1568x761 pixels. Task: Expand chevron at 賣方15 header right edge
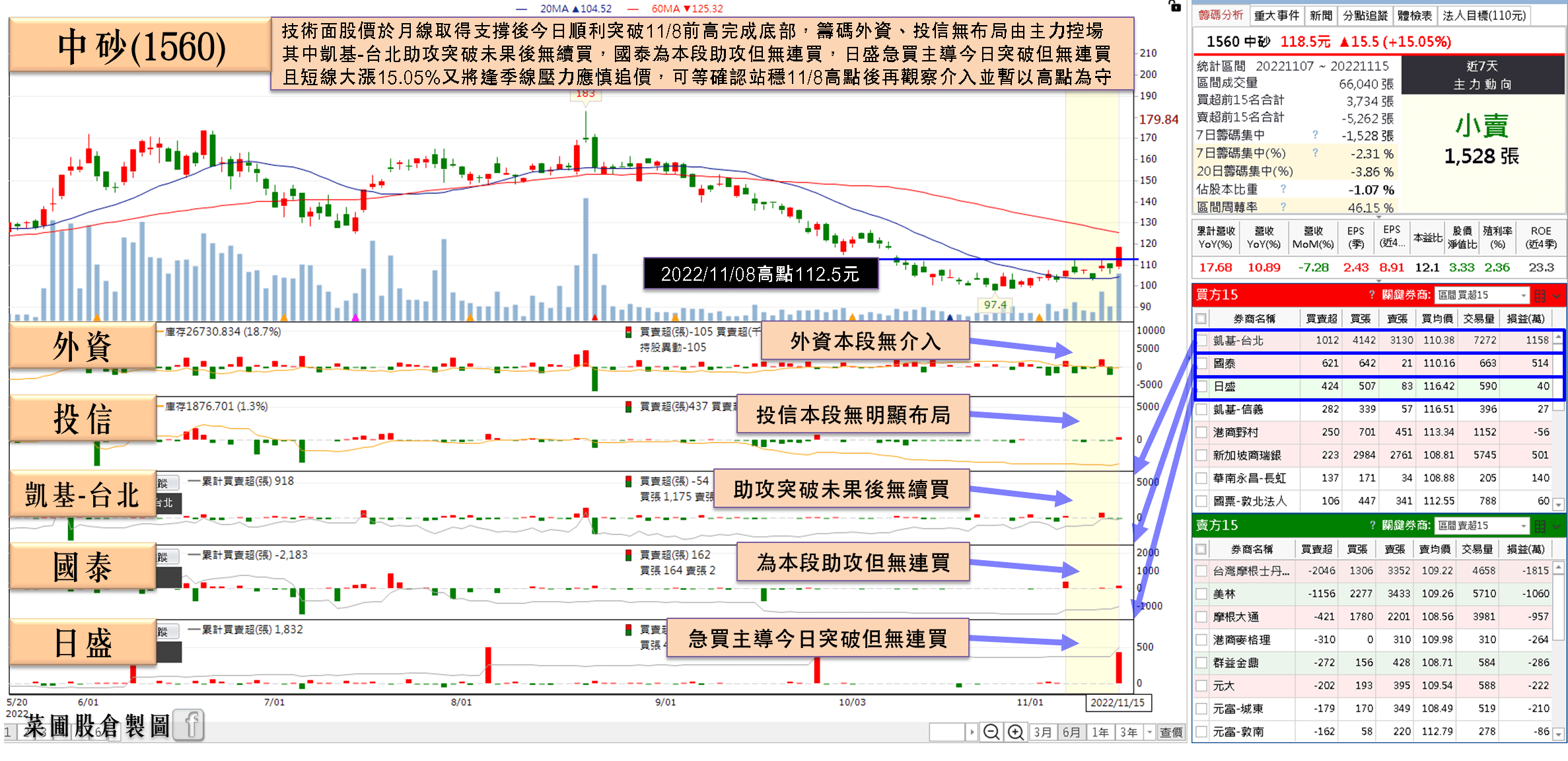[1557, 526]
